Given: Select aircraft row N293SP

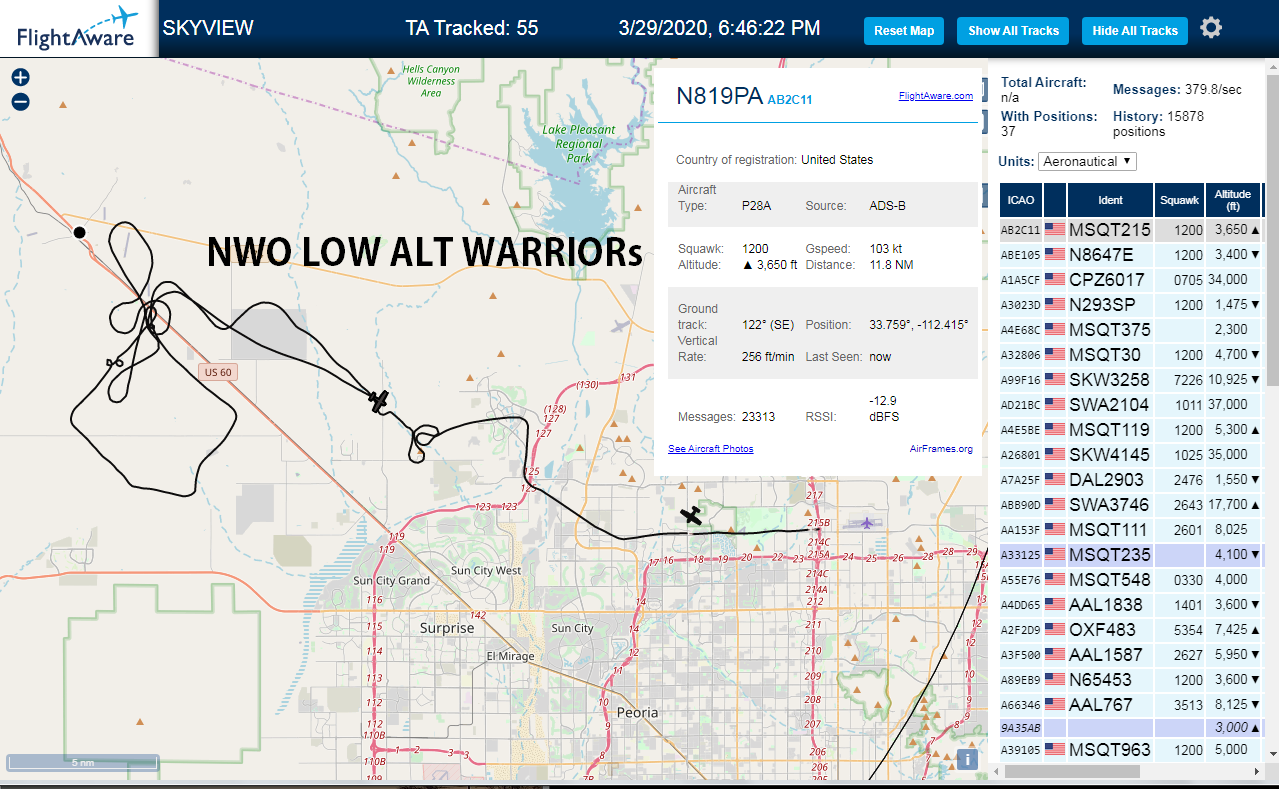Looking at the screenshot, I should (x=1132, y=304).
